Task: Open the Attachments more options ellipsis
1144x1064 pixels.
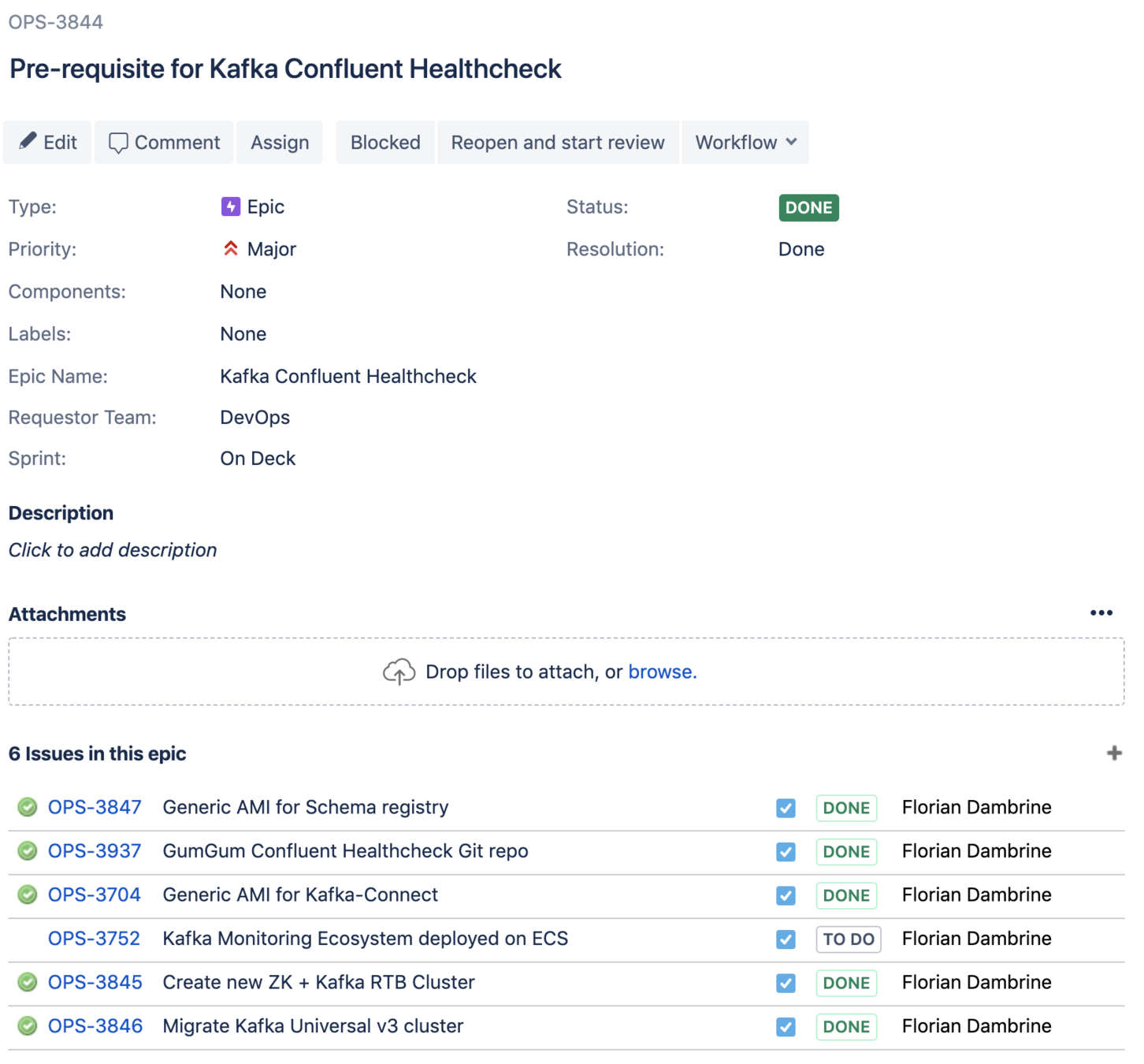Action: [1101, 613]
